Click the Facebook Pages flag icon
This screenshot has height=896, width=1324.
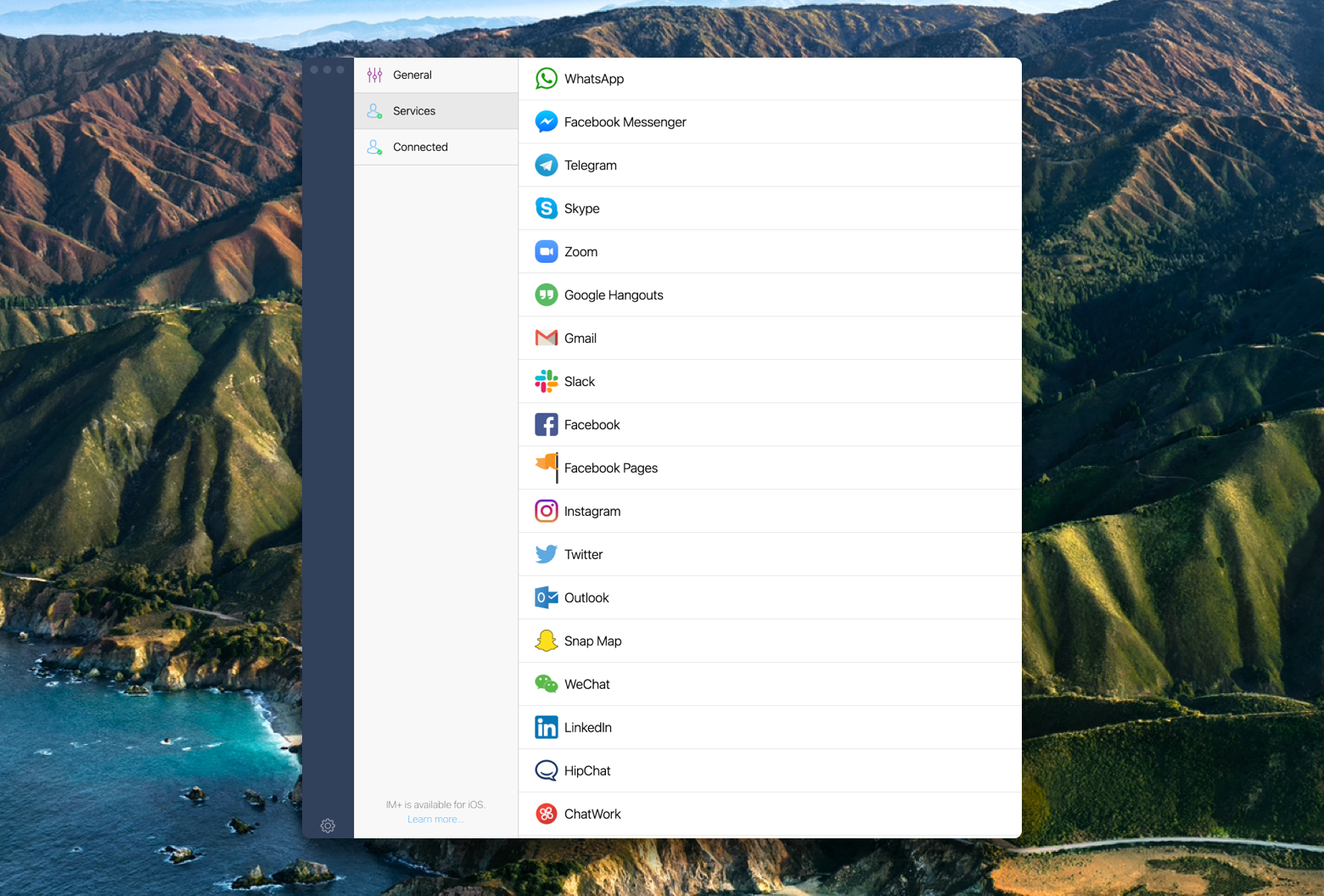pyautogui.click(x=547, y=468)
